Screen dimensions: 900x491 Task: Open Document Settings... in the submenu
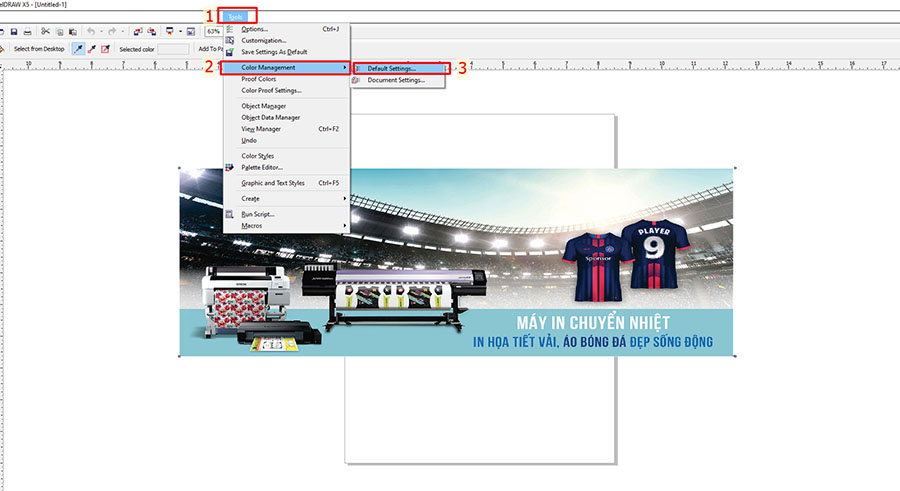pyautogui.click(x=398, y=80)
